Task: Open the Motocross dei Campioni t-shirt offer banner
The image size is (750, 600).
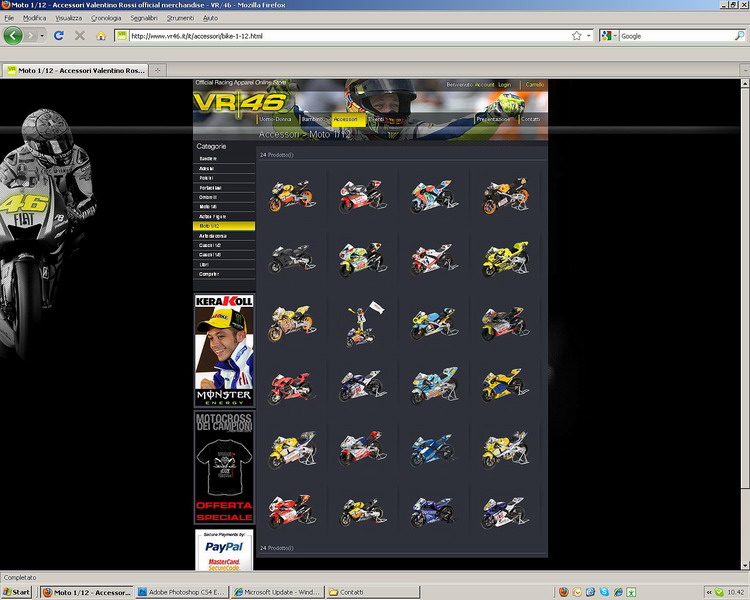Action: (x=224, y=467)
